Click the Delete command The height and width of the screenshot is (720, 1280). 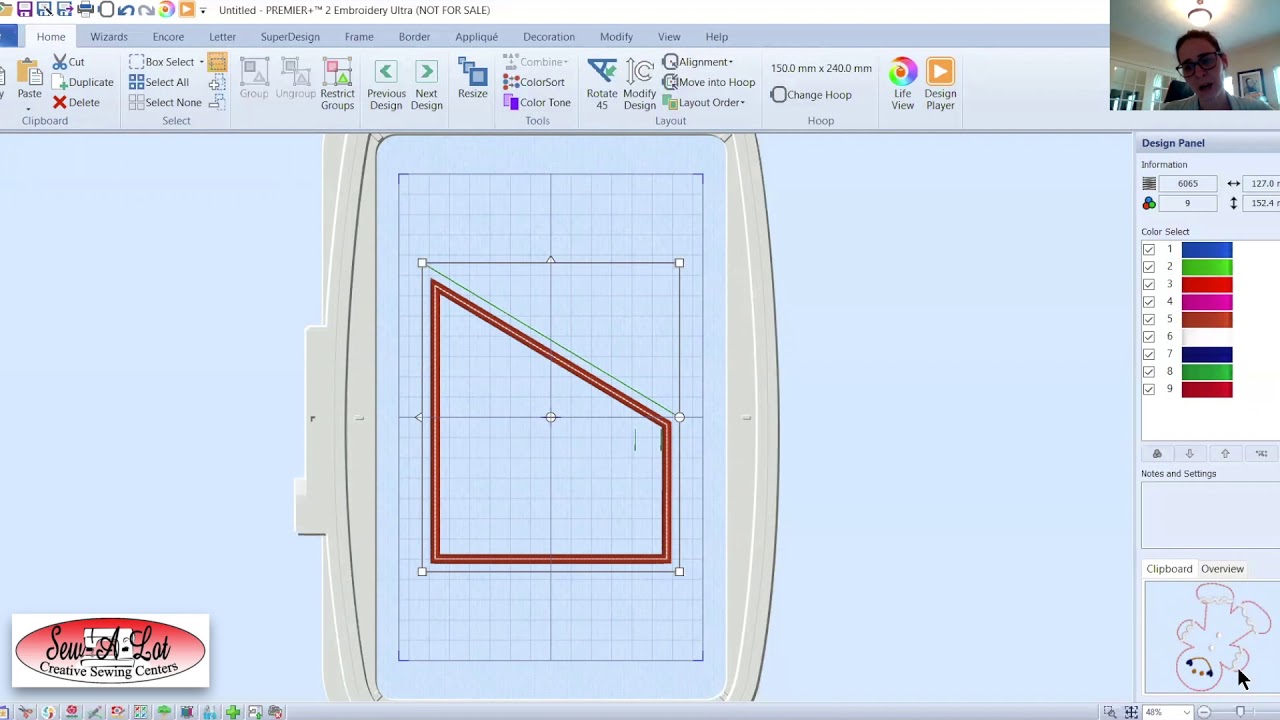[x=76, y=102]
